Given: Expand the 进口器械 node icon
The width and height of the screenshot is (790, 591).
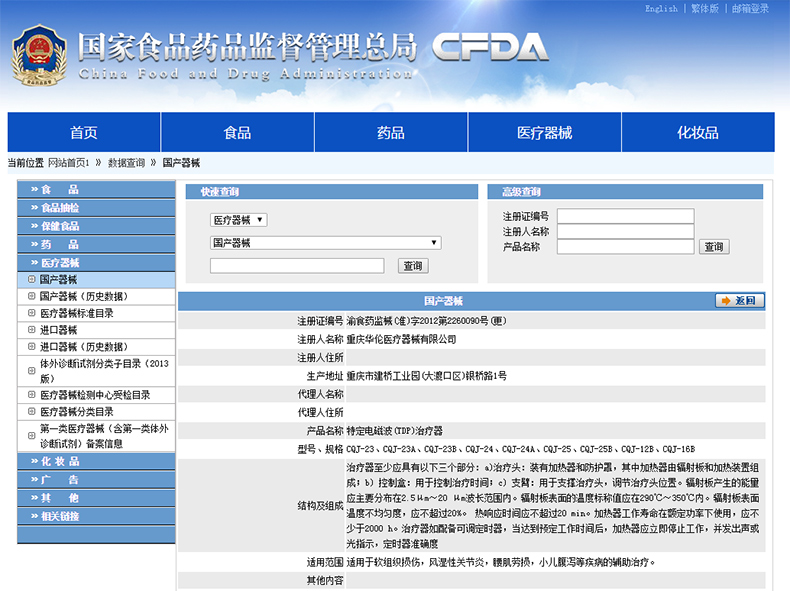Looking at the screenshot, I should click(32, 330).
